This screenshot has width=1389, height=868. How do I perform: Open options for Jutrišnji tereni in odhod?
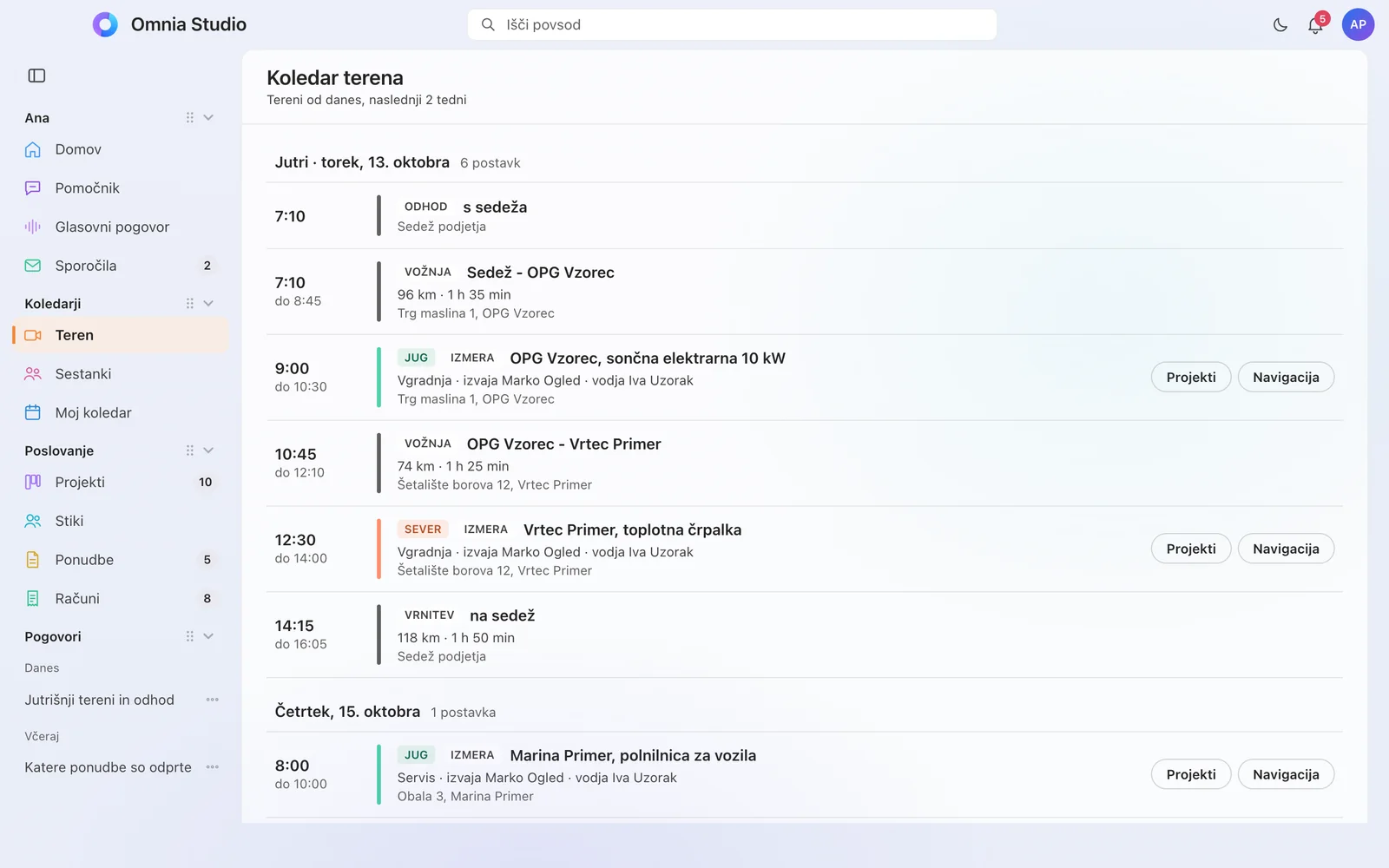(213, 700)
